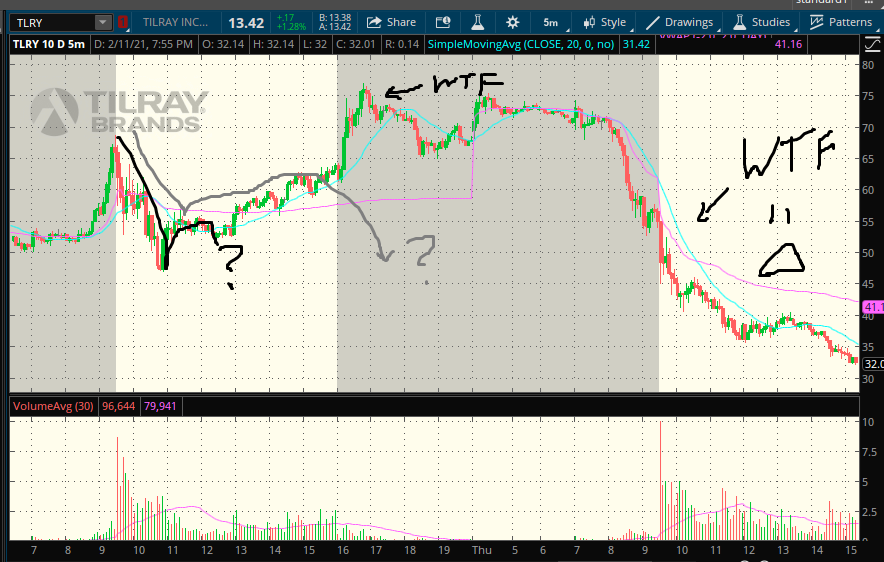Viewport: 884px width, 562px height.
Task: Click the current price bubble 32.0 on axis
Action: coord(873,364)
